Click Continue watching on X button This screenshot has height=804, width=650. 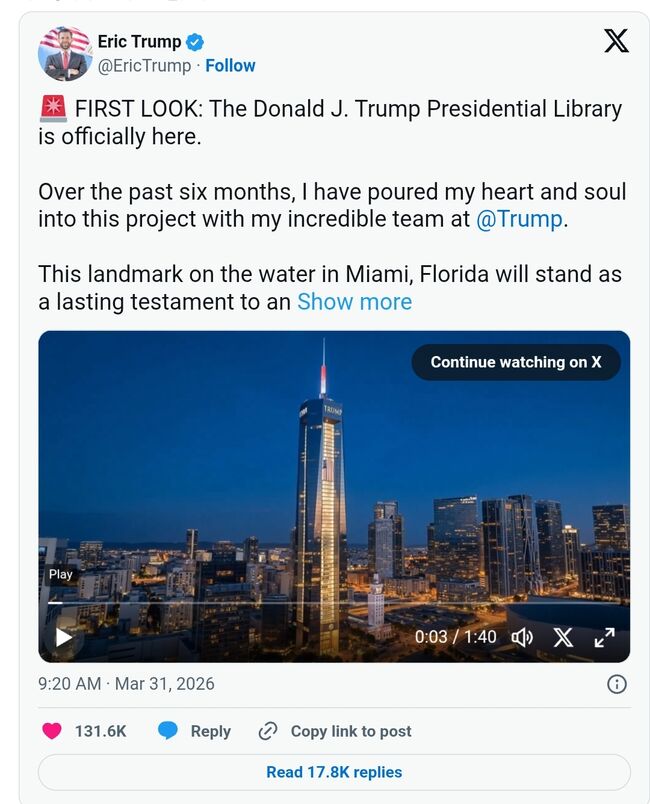click(516, 362)
